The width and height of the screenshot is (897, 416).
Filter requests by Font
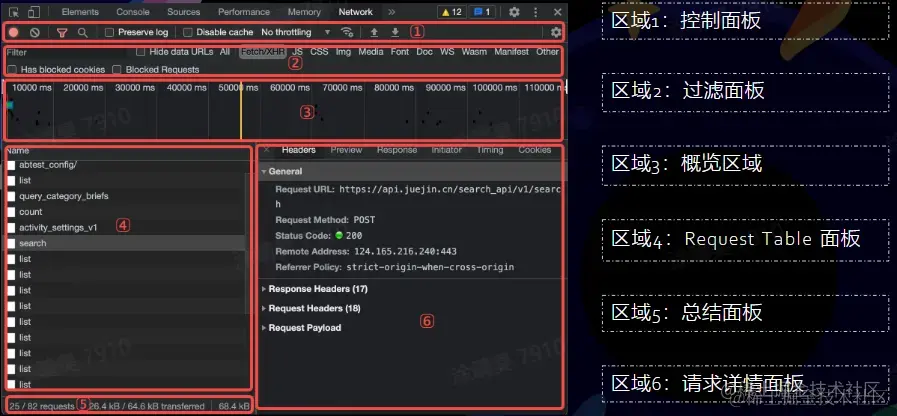(x=400, y=51)
